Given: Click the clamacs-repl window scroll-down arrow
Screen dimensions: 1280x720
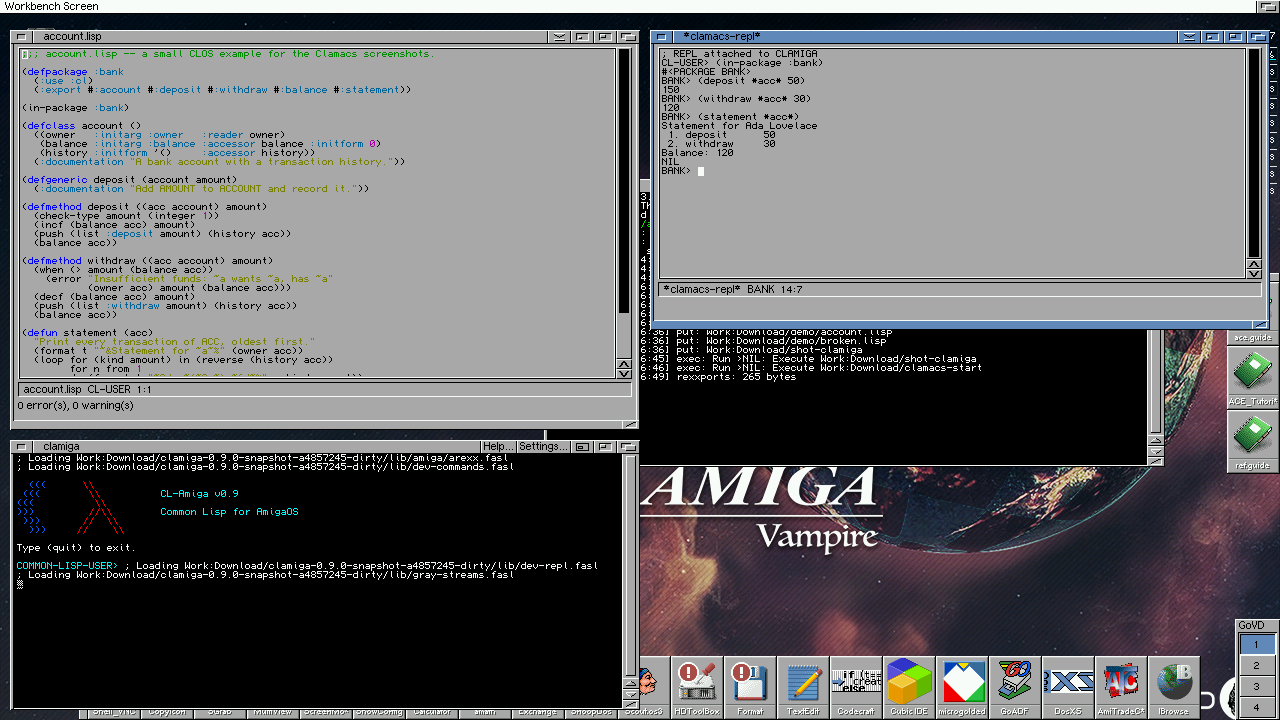Looking at the screenshot, I should [x=1254, y=273].
